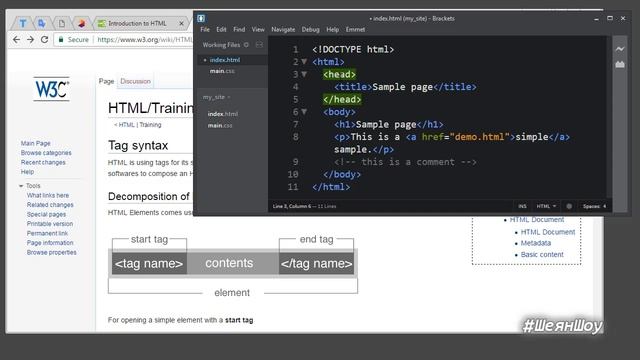Open the Edit menu in Brackets
Image resolution: width=640 pixels, height=360 pixels.
pyautogui.click(x=221, y=29)
